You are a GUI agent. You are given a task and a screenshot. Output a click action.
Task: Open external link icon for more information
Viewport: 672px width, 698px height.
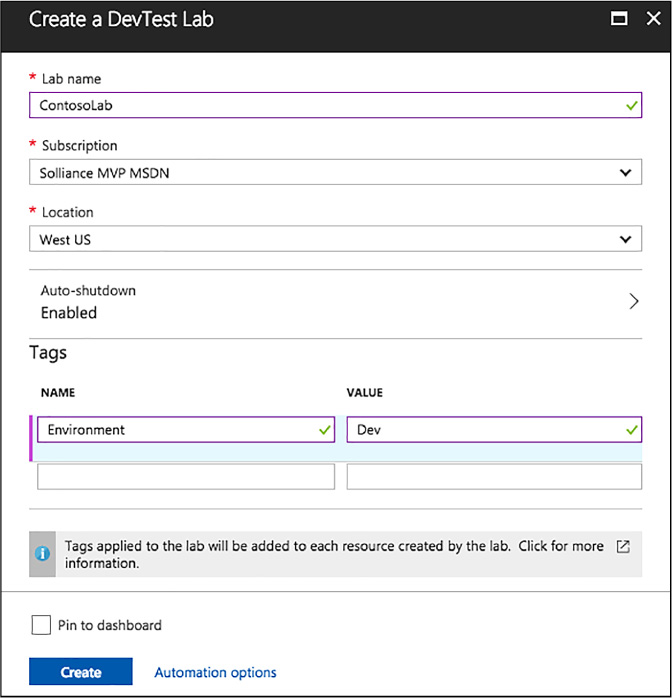coord(623,546)
